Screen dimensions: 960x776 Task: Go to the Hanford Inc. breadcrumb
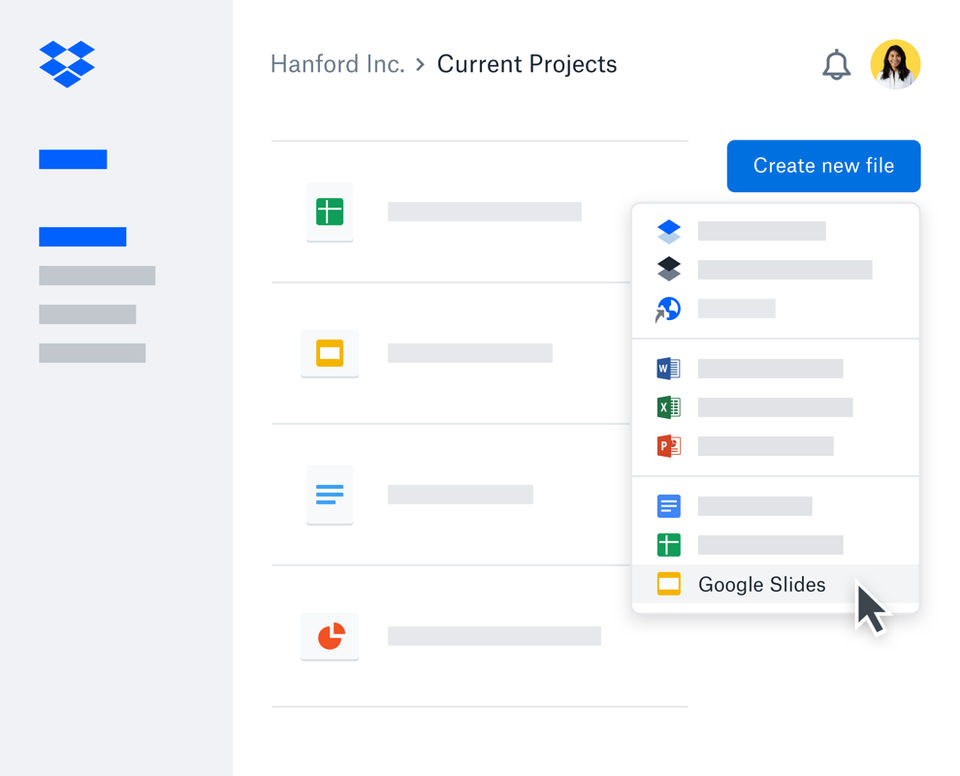coord(337,65)
